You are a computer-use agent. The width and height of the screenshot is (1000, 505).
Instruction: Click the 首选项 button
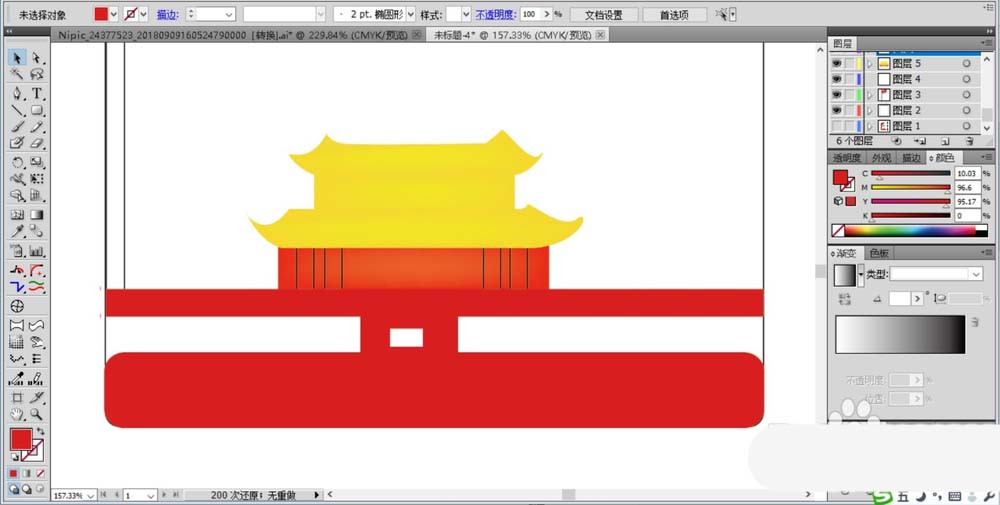pyautogui.click(x=673, y=15)
